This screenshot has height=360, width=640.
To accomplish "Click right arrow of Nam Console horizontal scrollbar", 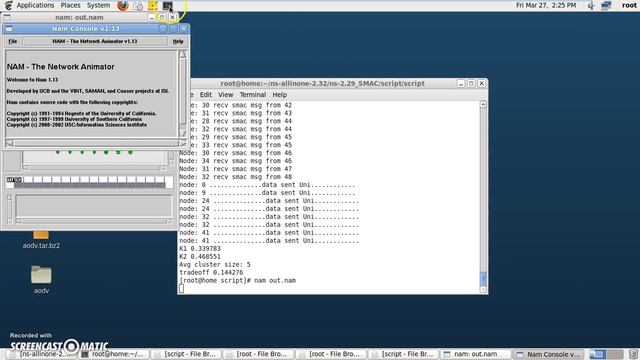I will click(182, 143).
